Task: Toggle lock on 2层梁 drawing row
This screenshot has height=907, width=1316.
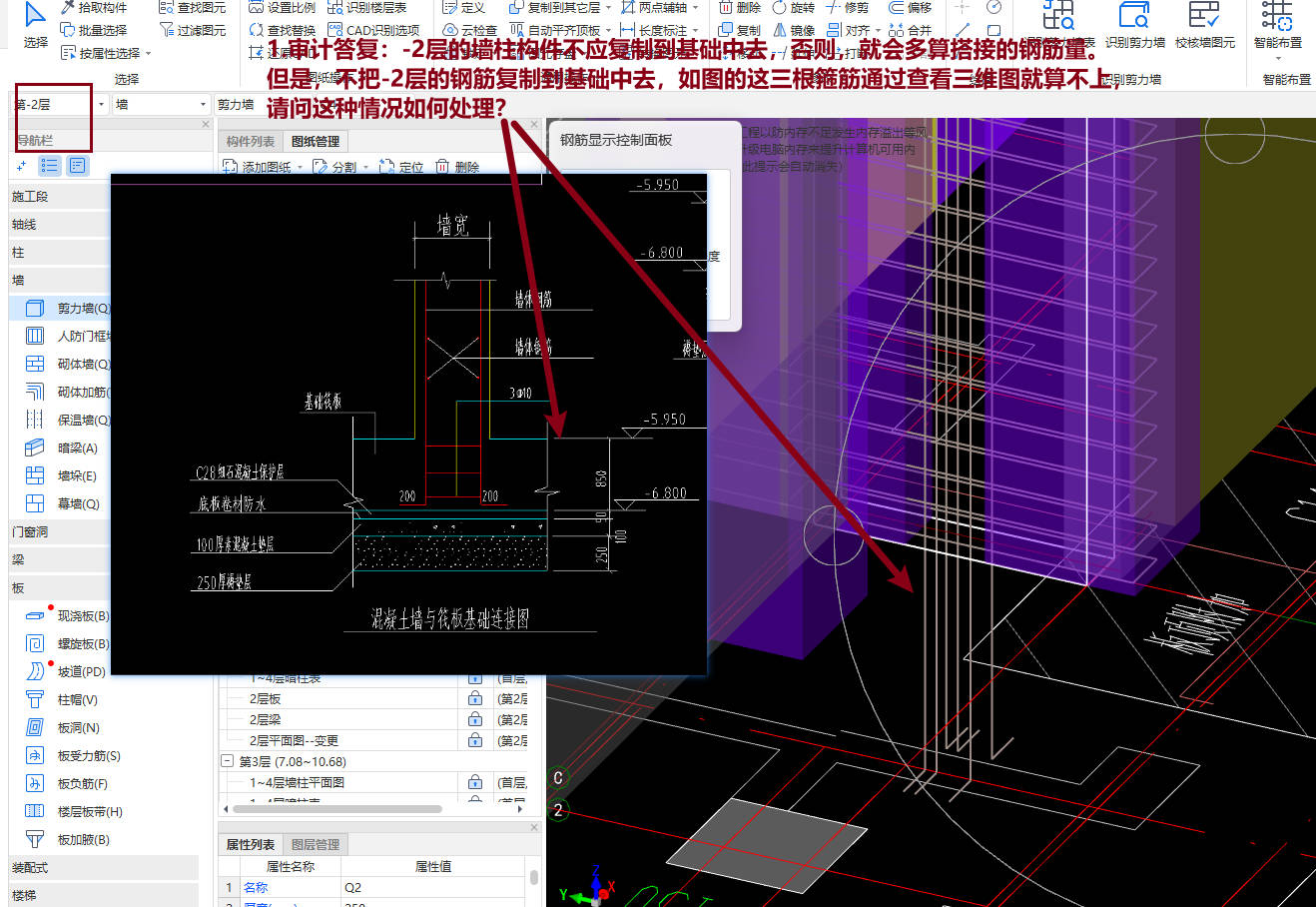Action: click(475, 719)
